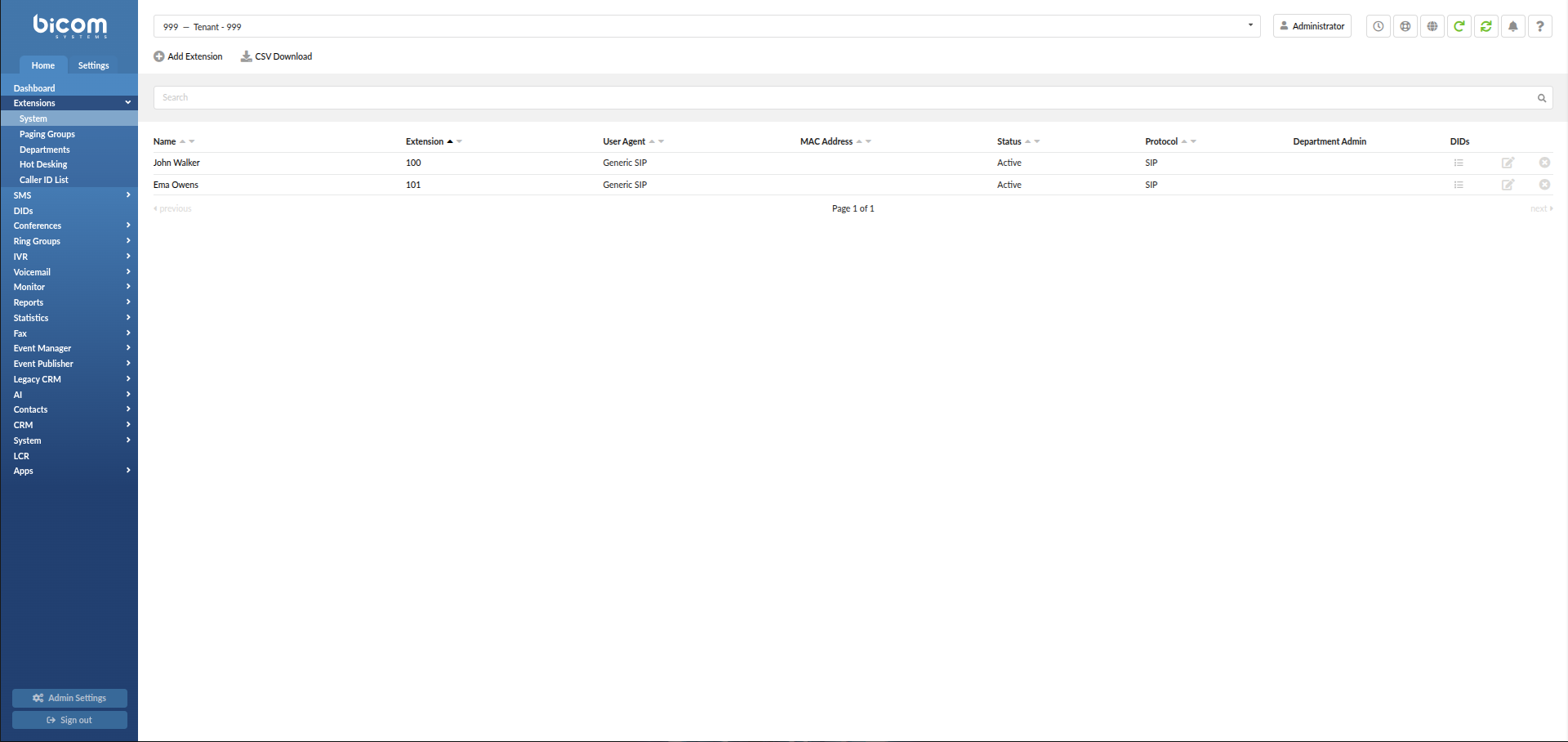Click extension number 101
1568x742 pixels.
tap(413, 185)
